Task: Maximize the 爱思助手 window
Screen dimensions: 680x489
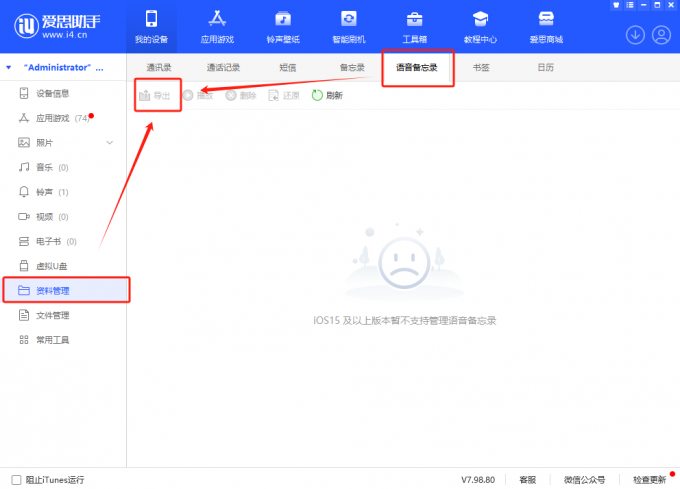Action: (x=657, y=5)
